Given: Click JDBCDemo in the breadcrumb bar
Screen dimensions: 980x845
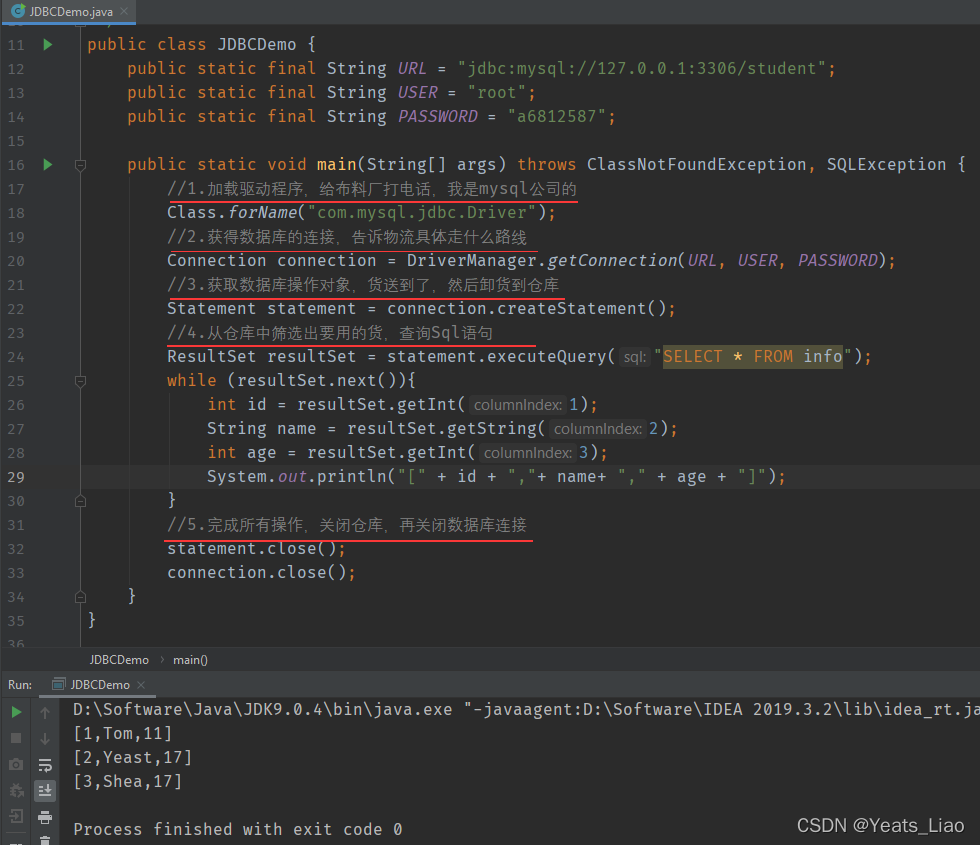Looking at the screenshot, I should pyautogui.click(x=119, y=660).
